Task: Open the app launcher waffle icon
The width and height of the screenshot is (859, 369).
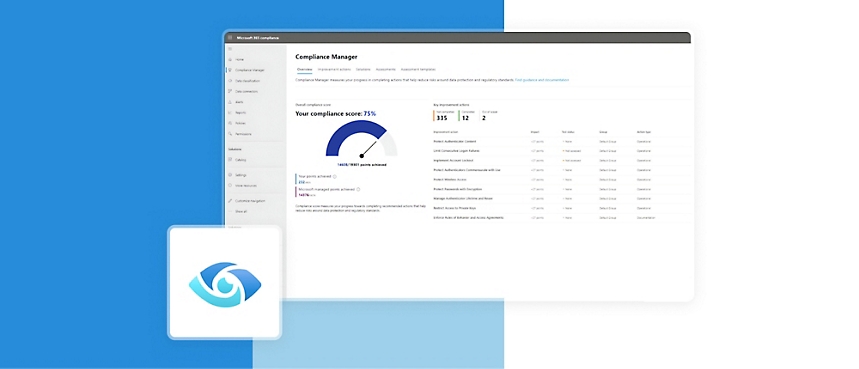Action: click(x=230, y=38)
